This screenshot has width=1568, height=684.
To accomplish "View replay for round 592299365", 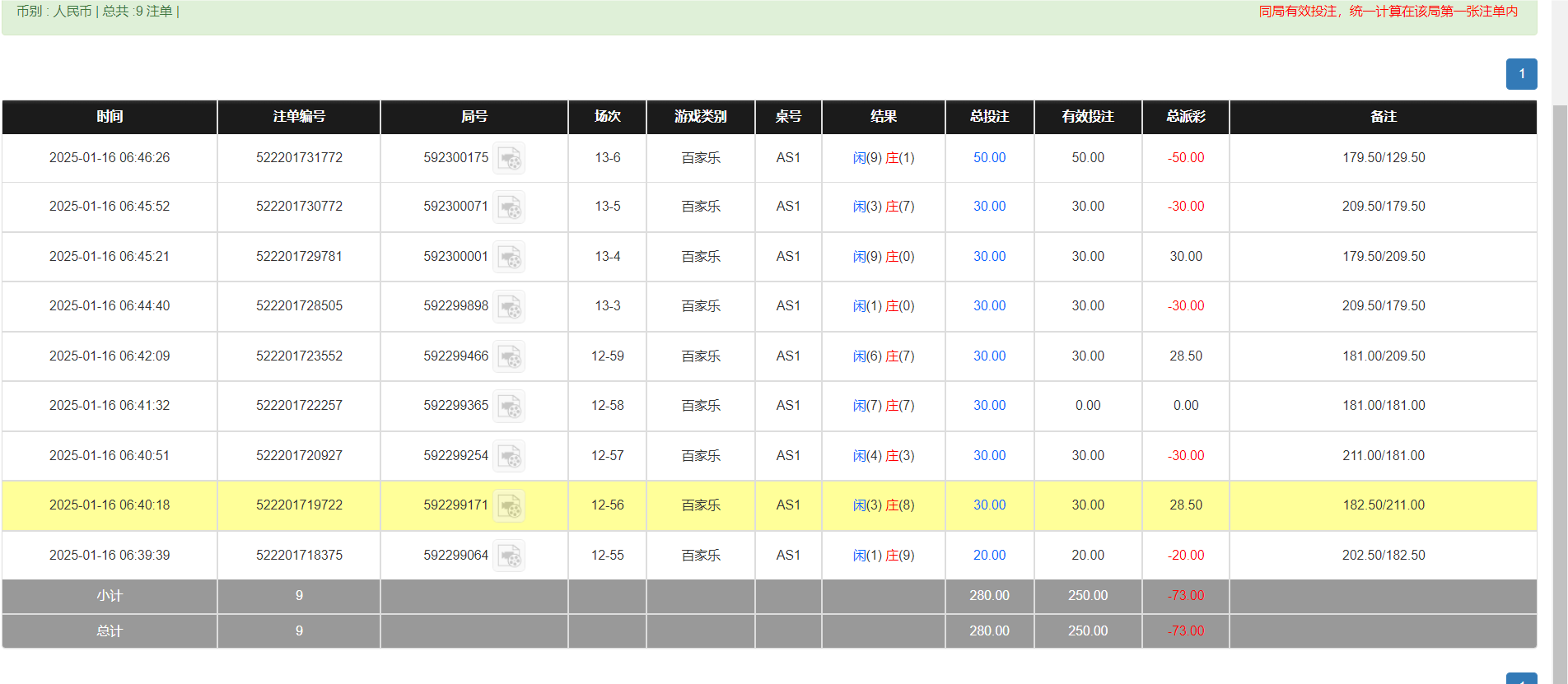I will pyautogui.click(x=509, y=406).
